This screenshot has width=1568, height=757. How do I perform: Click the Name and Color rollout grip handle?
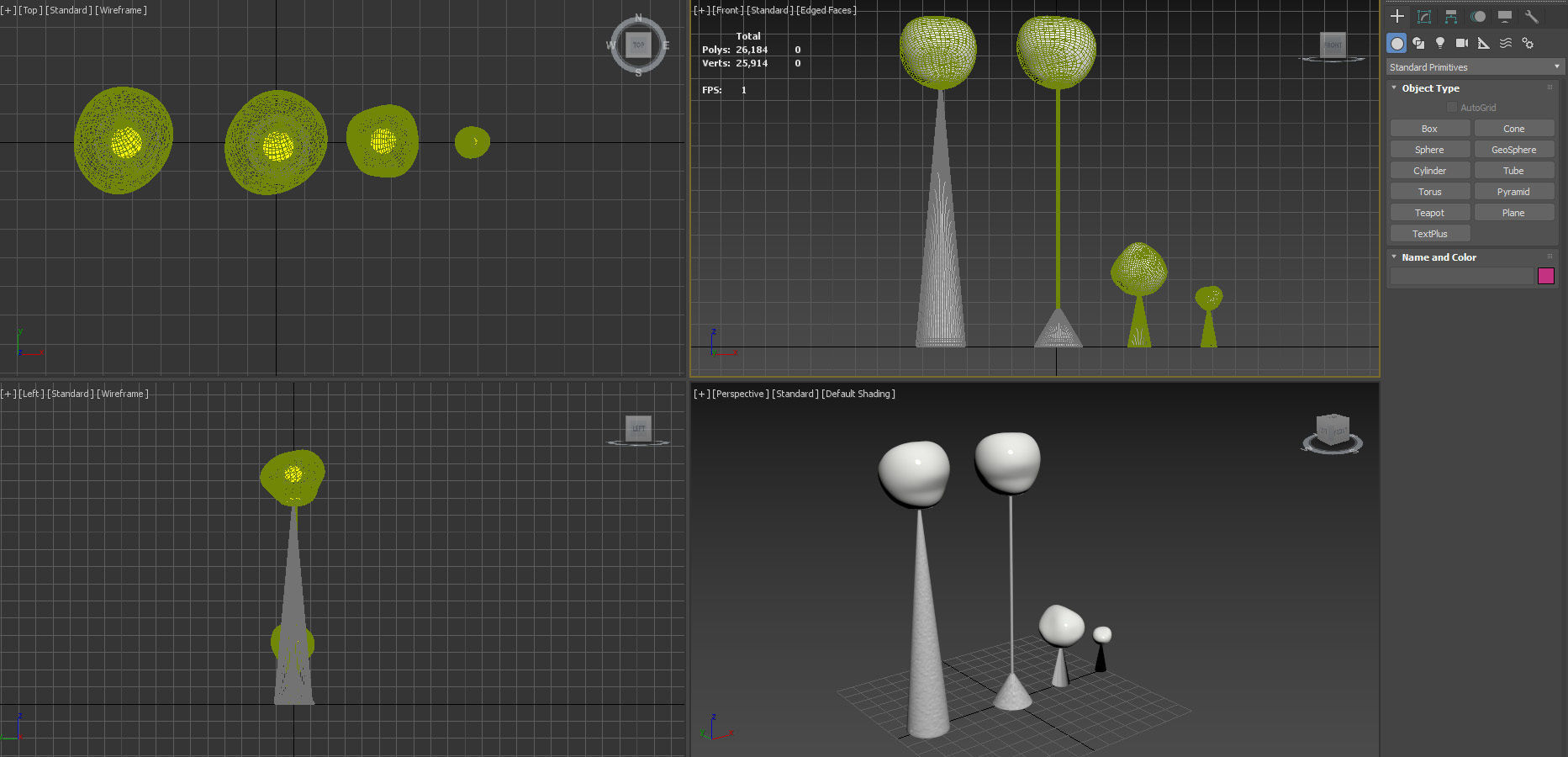[x=1550, y=257]
